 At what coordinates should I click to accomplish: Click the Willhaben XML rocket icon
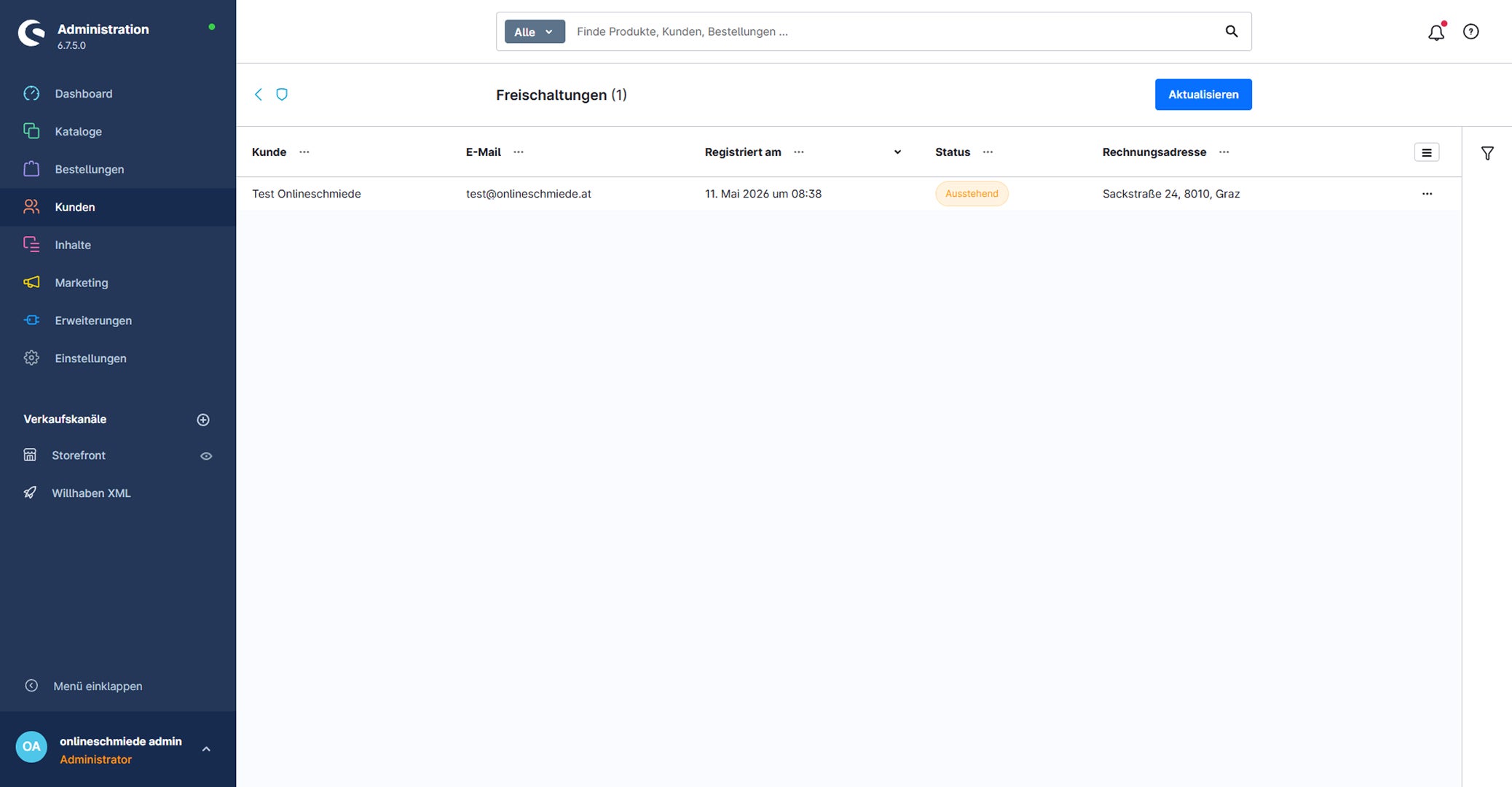pos(30,493)
